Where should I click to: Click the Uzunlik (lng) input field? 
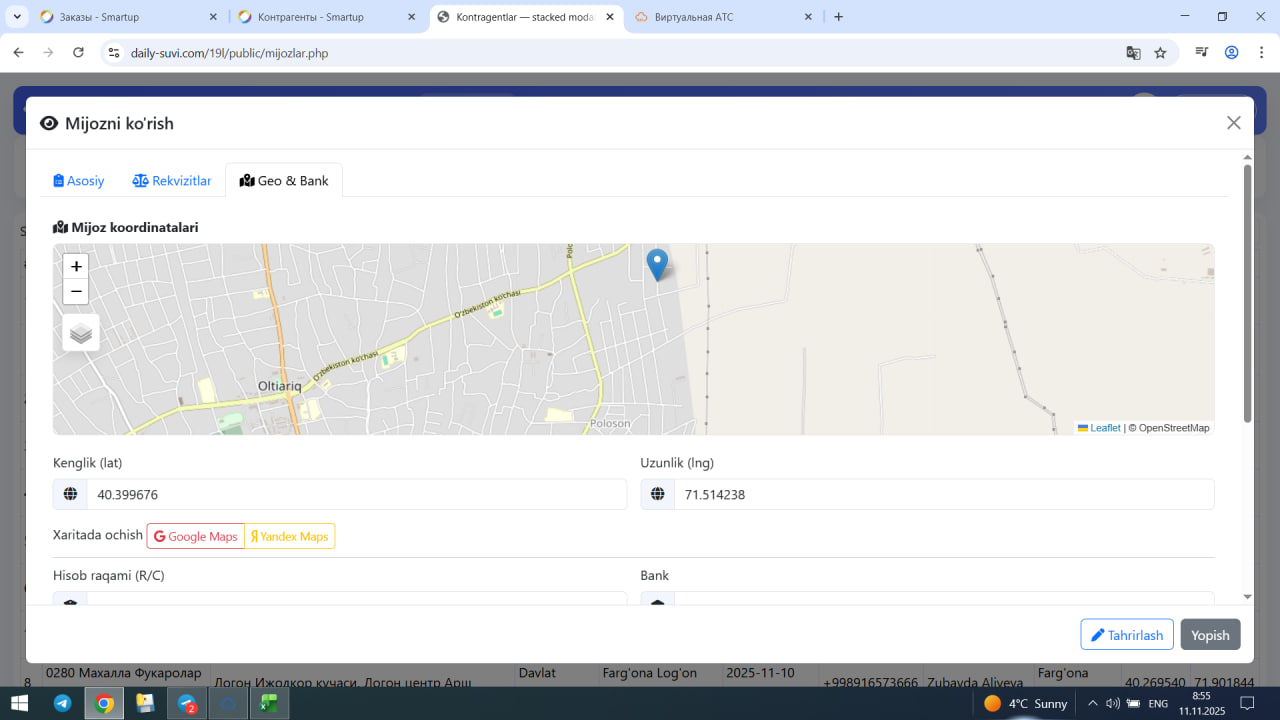tap(944, 494)
